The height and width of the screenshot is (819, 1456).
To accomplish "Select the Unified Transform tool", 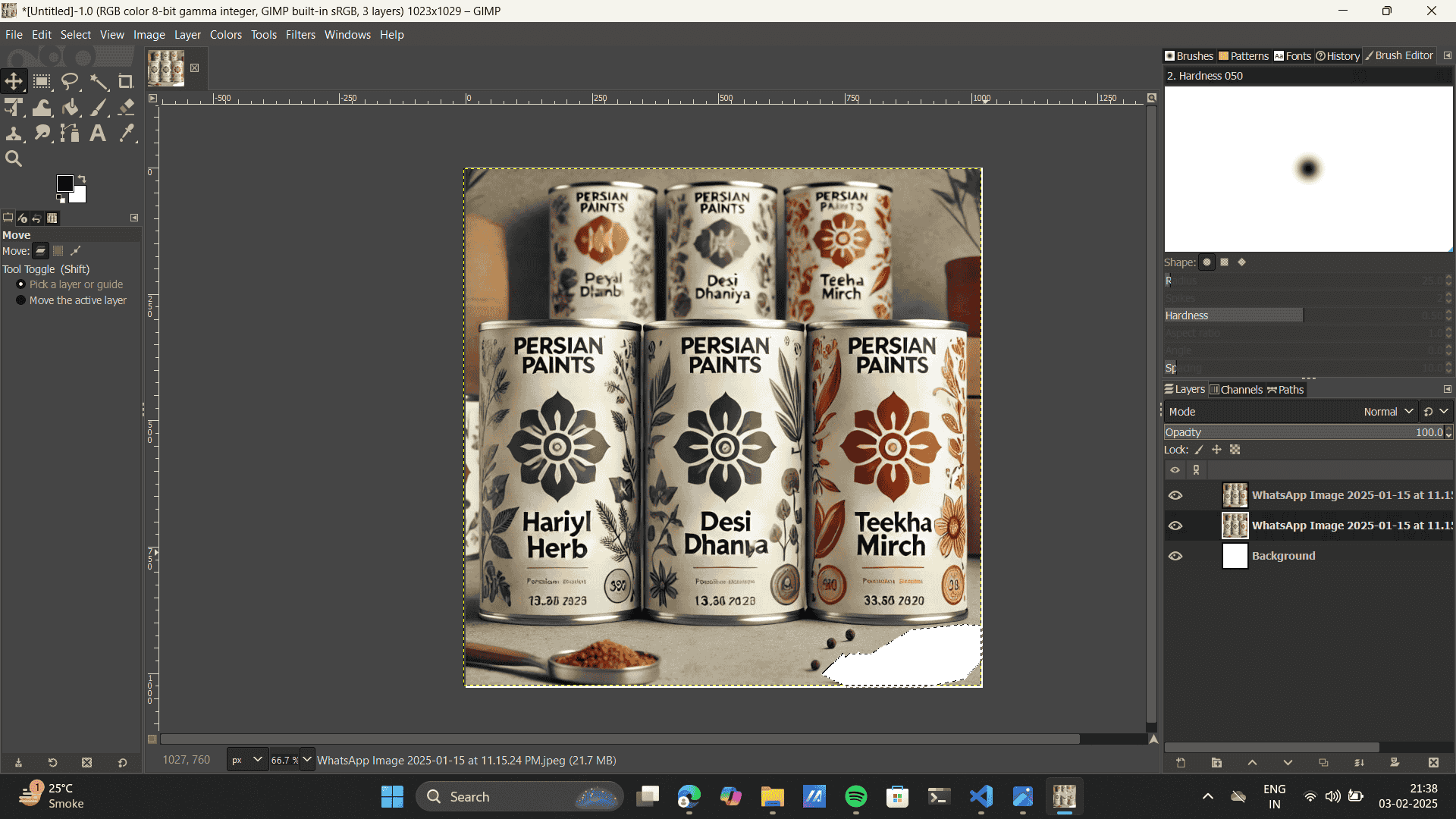I will 14,108.
